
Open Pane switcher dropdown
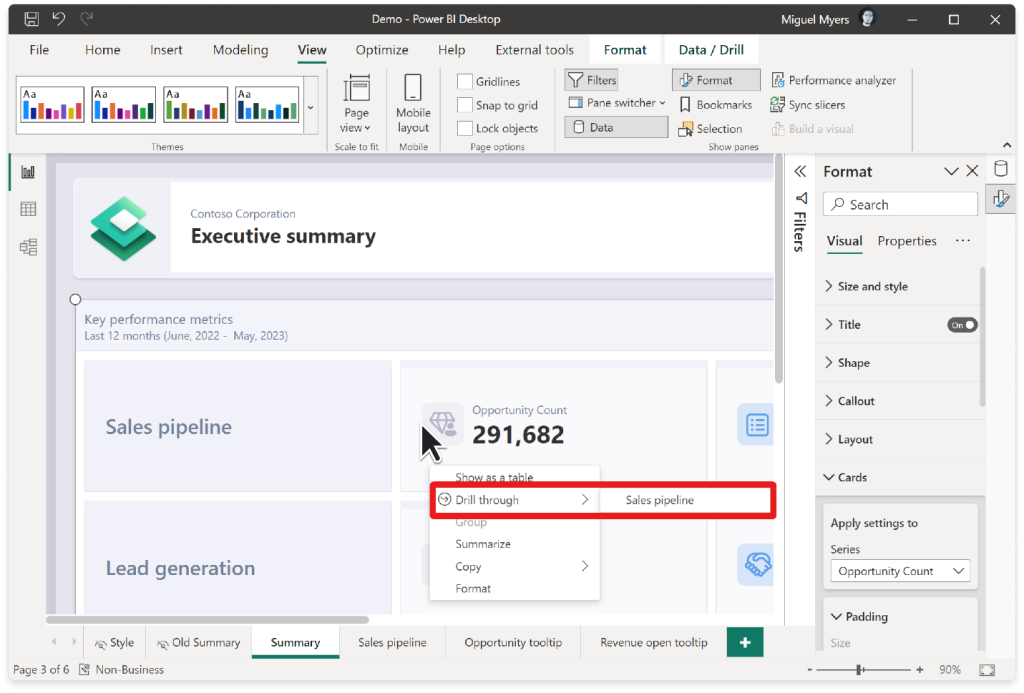[616, 103]
